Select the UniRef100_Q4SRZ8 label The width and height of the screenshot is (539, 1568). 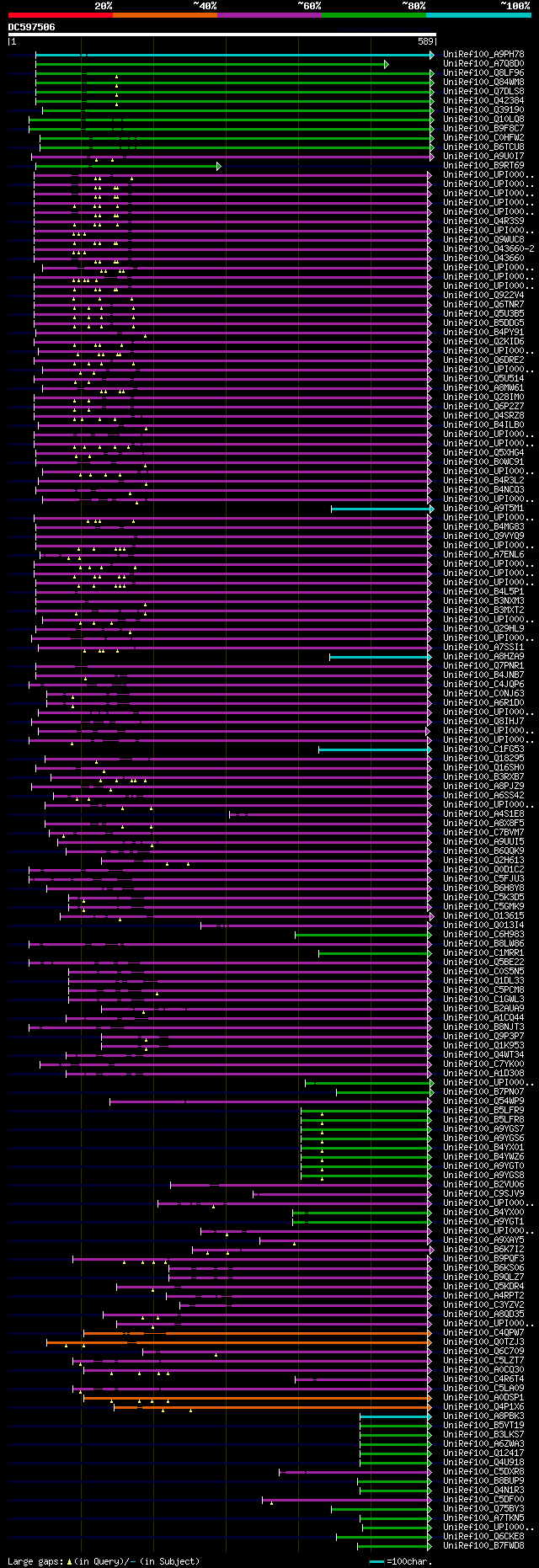tap(483, 415)
